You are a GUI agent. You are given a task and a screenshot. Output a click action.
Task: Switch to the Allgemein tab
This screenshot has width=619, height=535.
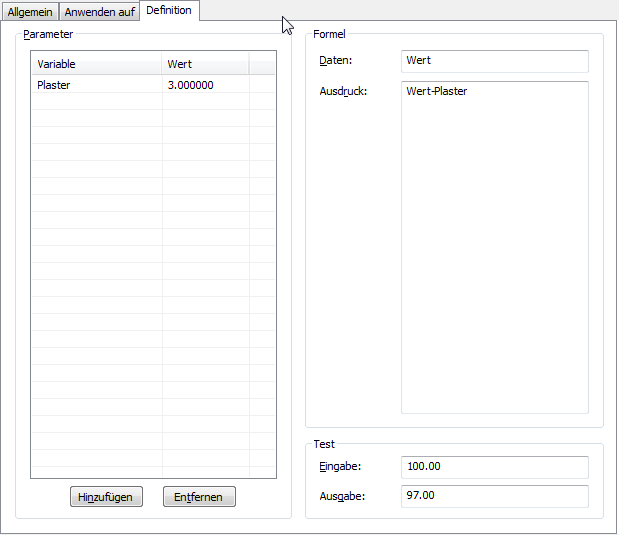coord(30,12)
